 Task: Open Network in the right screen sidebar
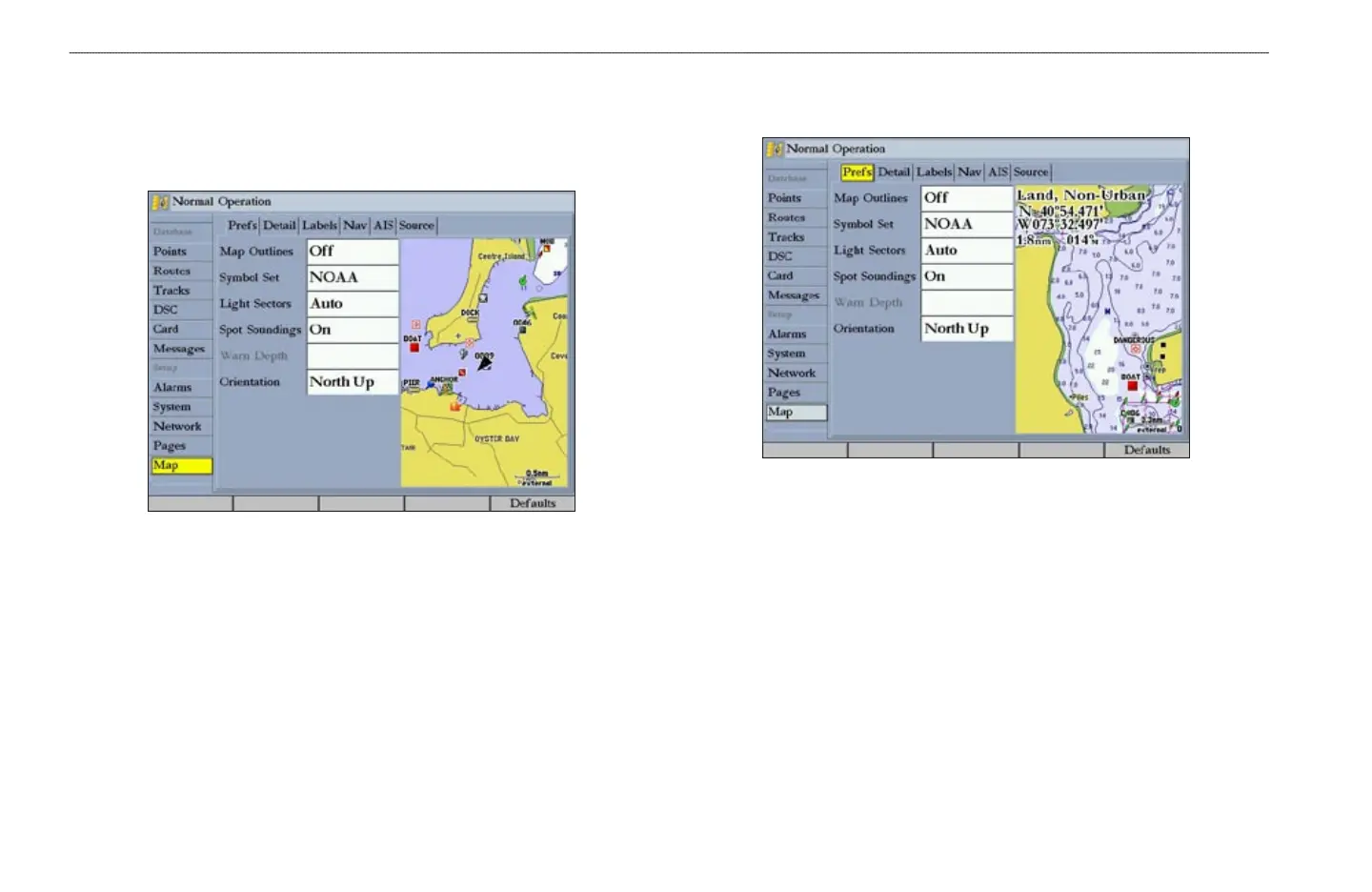[x=796, y=374]
